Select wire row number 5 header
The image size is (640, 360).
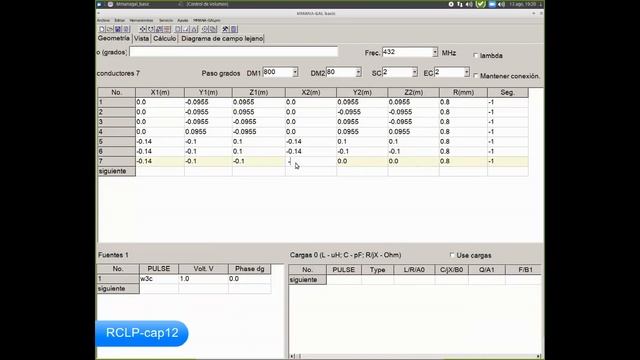coord(116,142)
